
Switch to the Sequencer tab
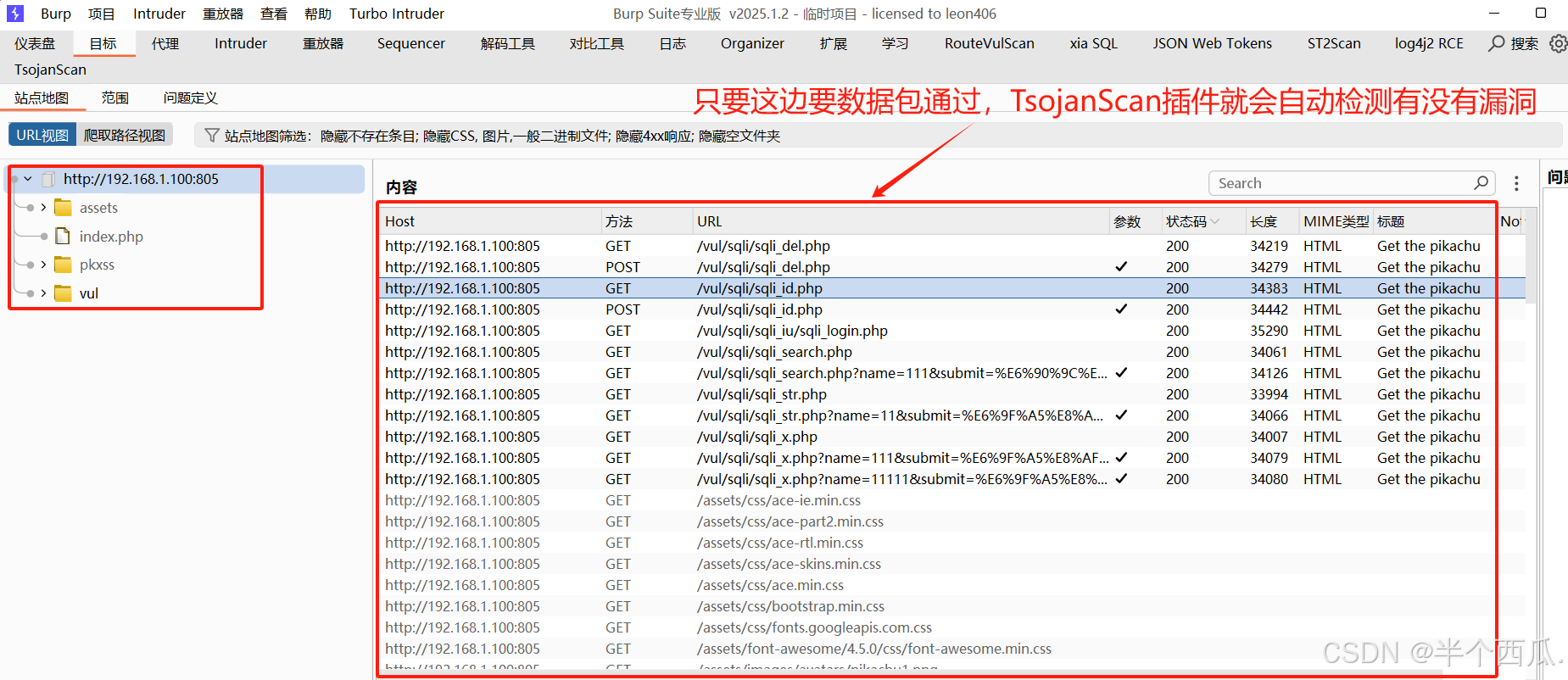(x=411, y=43)
